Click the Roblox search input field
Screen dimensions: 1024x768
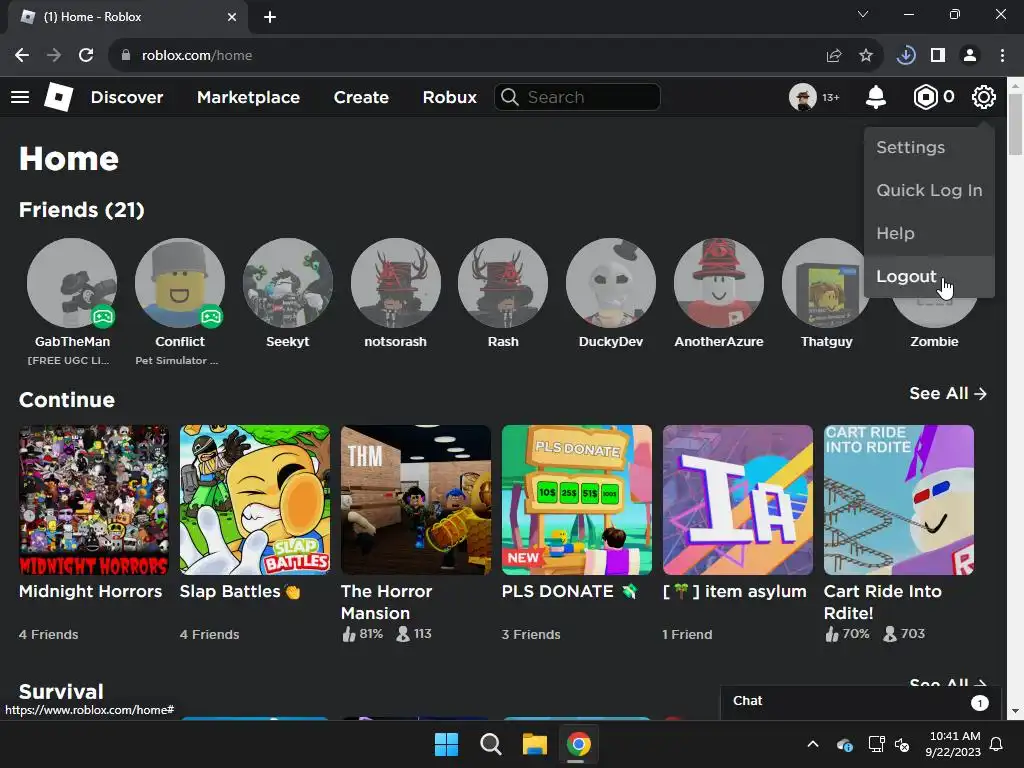pos(577,97)
